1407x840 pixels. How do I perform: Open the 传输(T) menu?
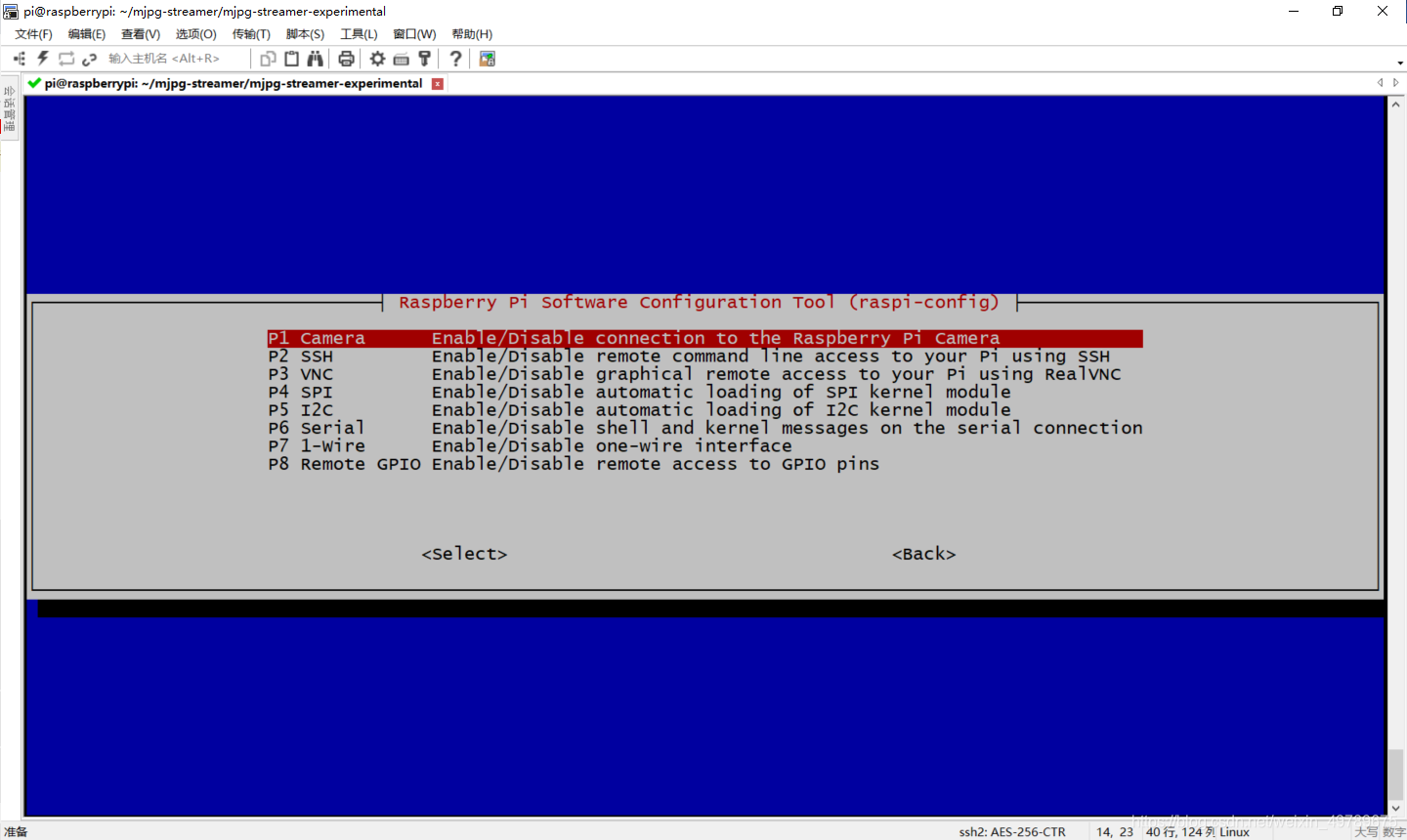point(251,34)
